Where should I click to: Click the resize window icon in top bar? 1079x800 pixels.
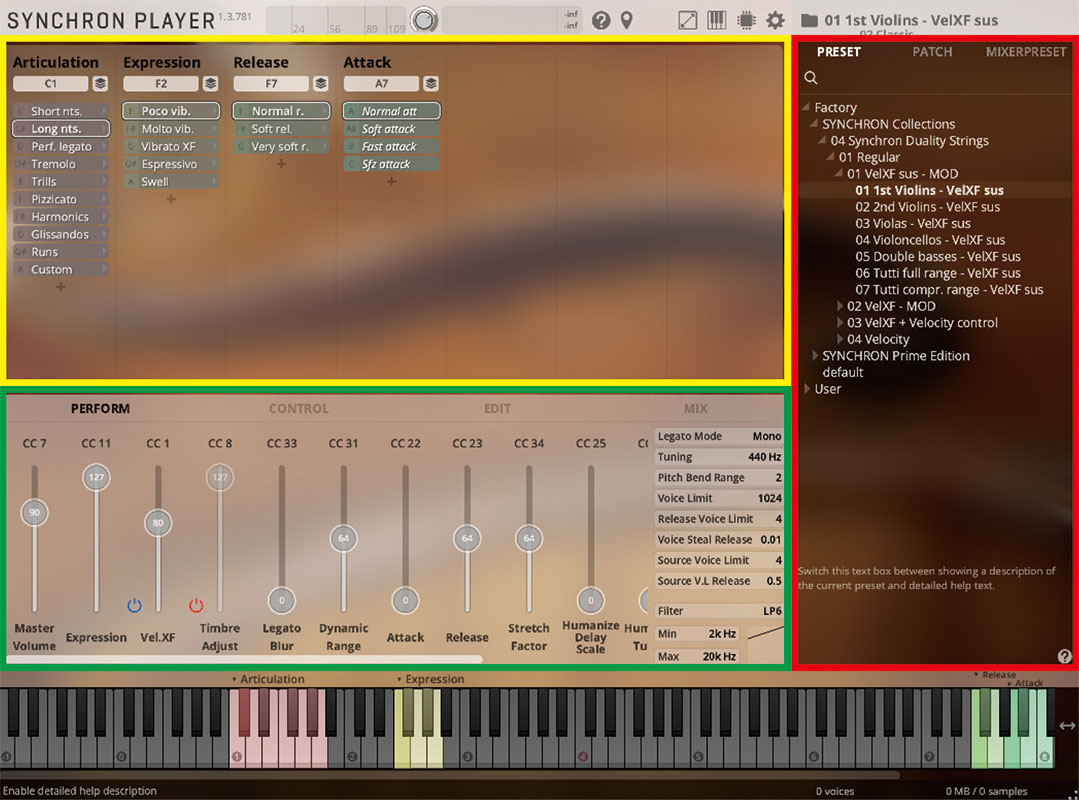click(687, 20)
